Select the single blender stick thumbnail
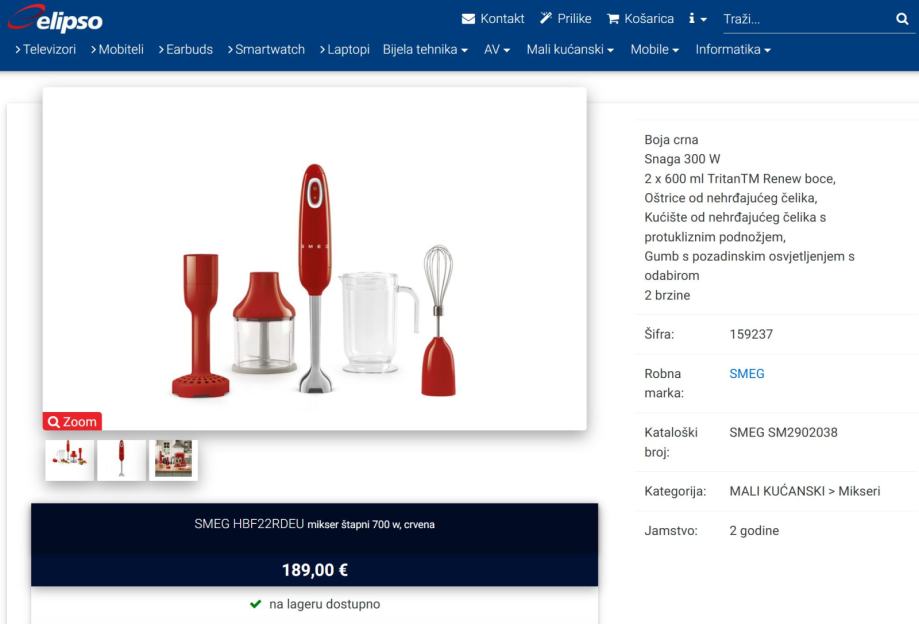 [121, 460]
